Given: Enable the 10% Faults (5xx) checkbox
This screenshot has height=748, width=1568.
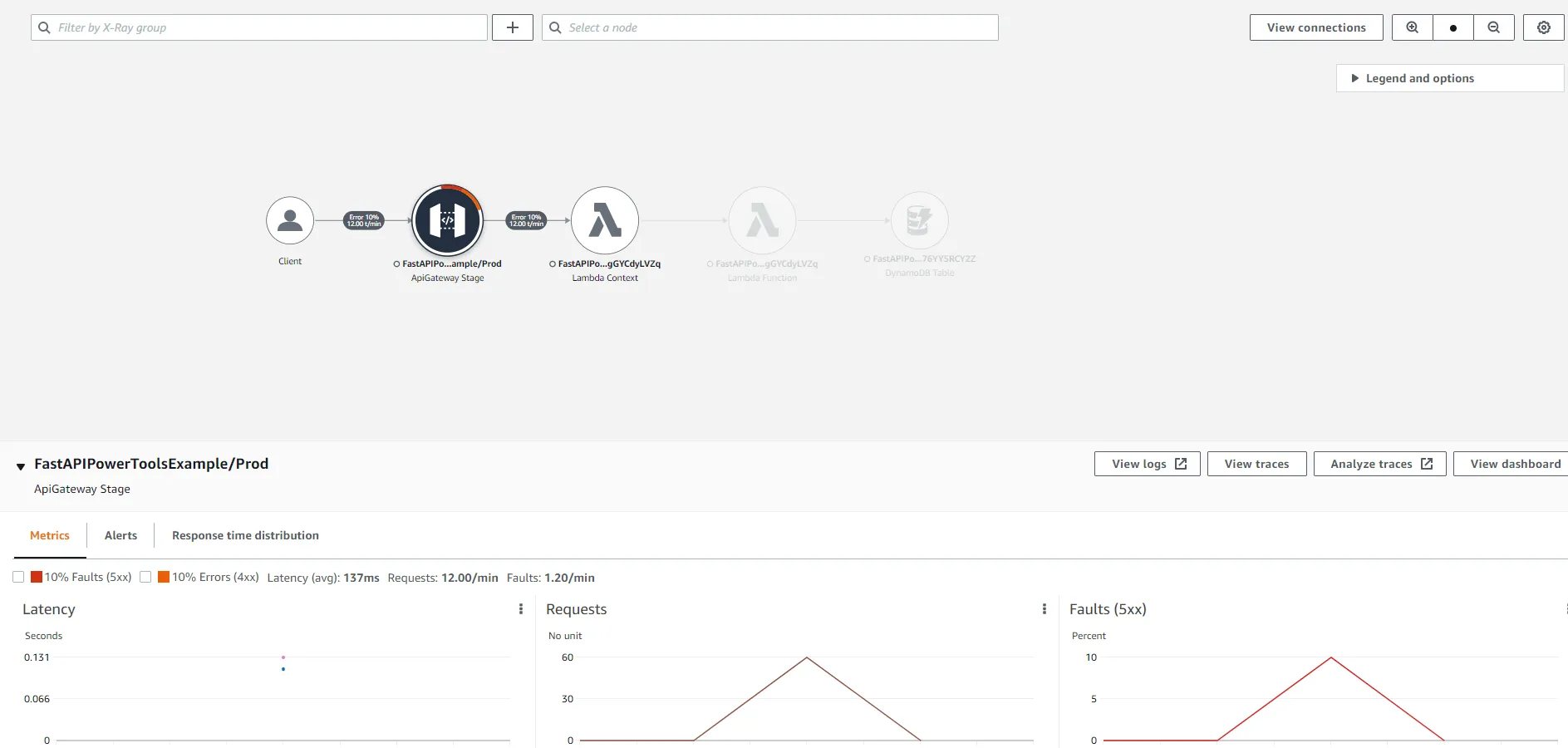Looking at the screenshot, I should 18,577.
